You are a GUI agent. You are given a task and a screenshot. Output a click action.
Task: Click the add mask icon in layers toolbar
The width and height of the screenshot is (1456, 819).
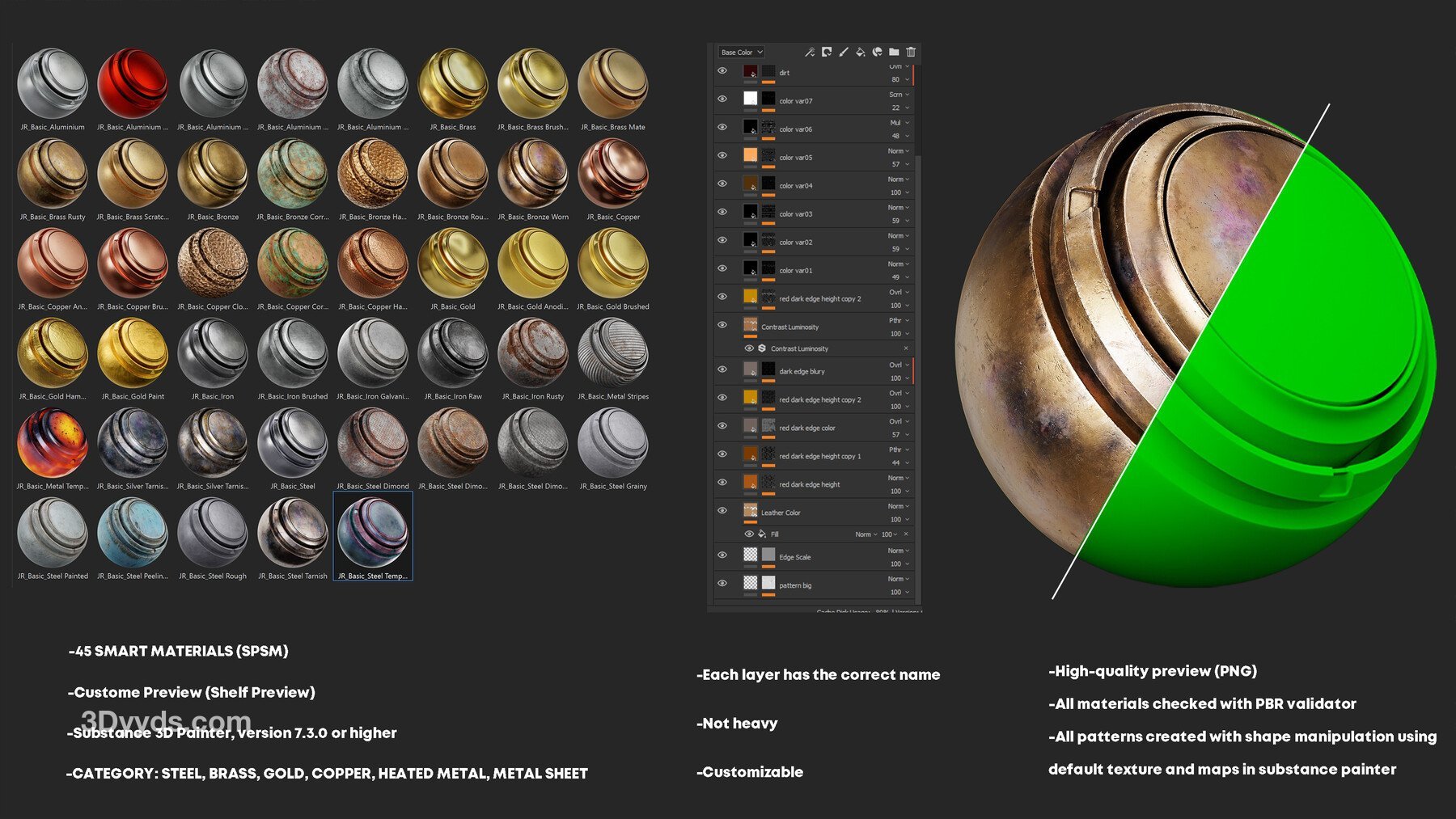tap(827, 52)
